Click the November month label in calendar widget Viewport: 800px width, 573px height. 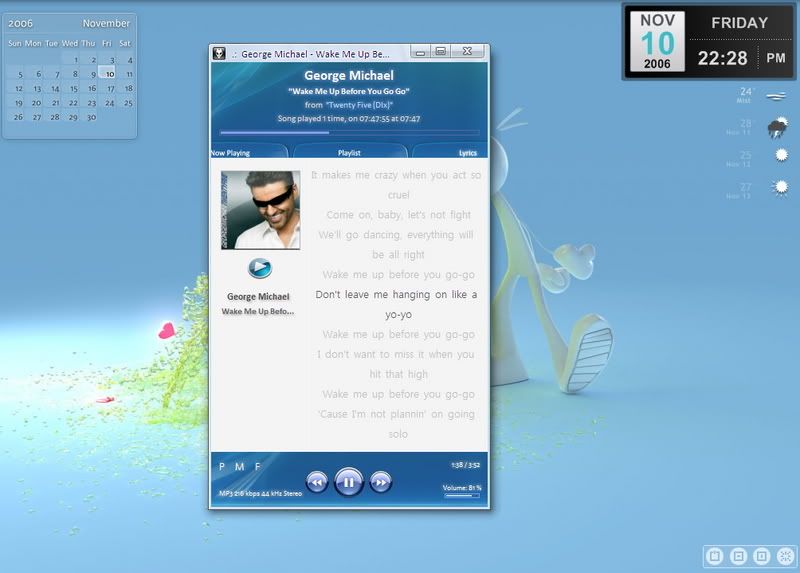[106, 23]
